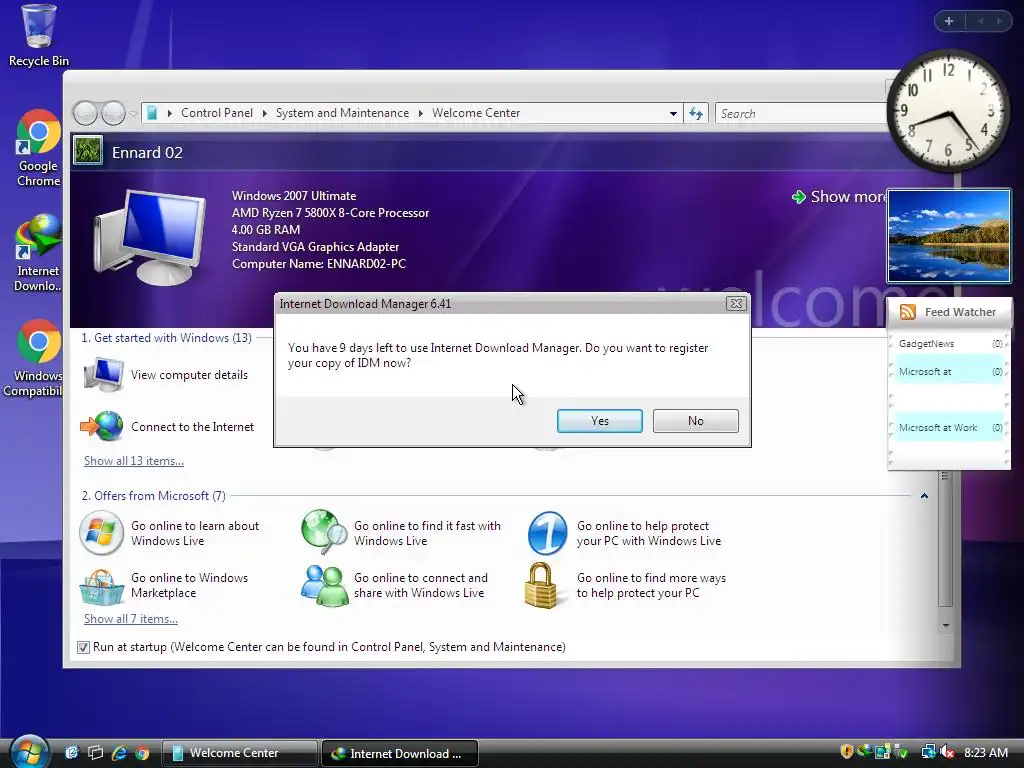Click Connect to the Internet text
1024x768 pixels.
pyautogui.click(x=193, y=426)
